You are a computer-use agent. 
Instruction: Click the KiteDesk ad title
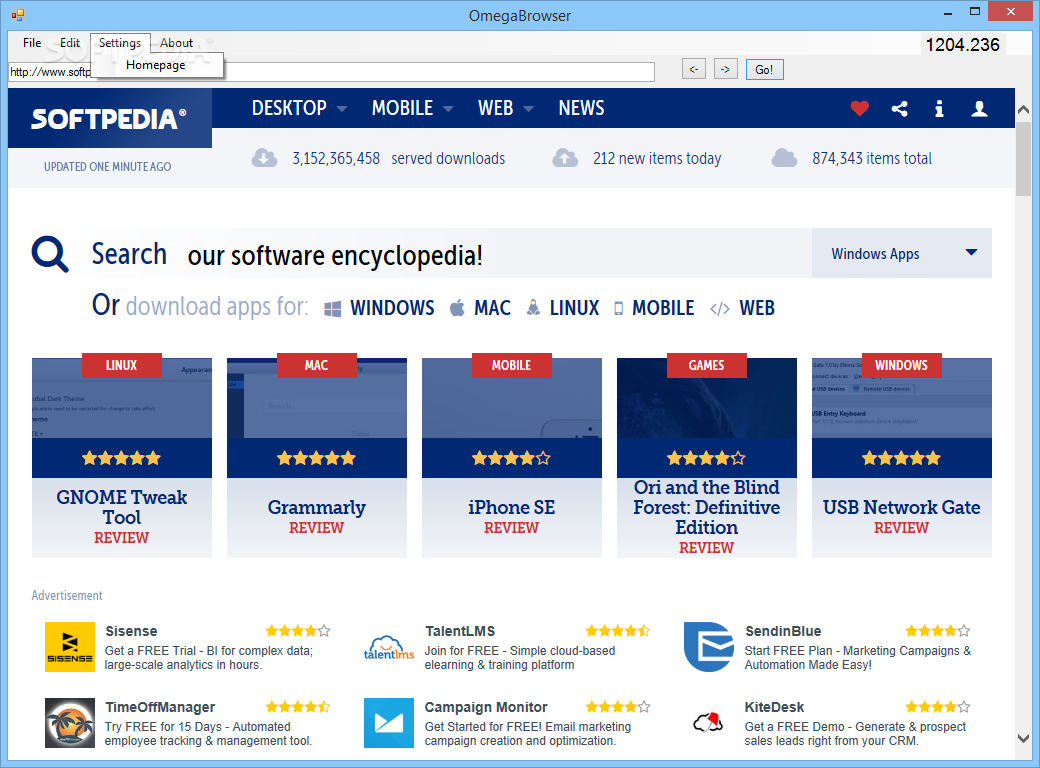tap(774, 708)
